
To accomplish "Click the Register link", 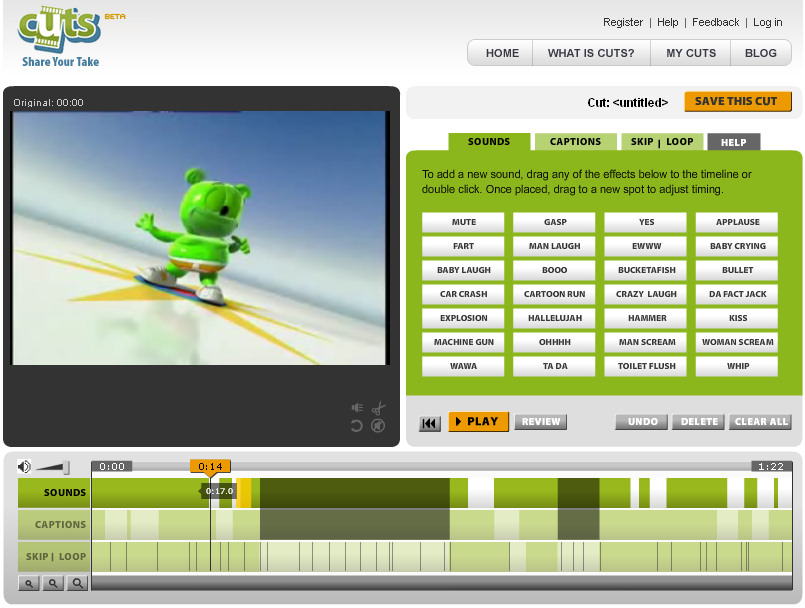I will (x=623, y=22).
